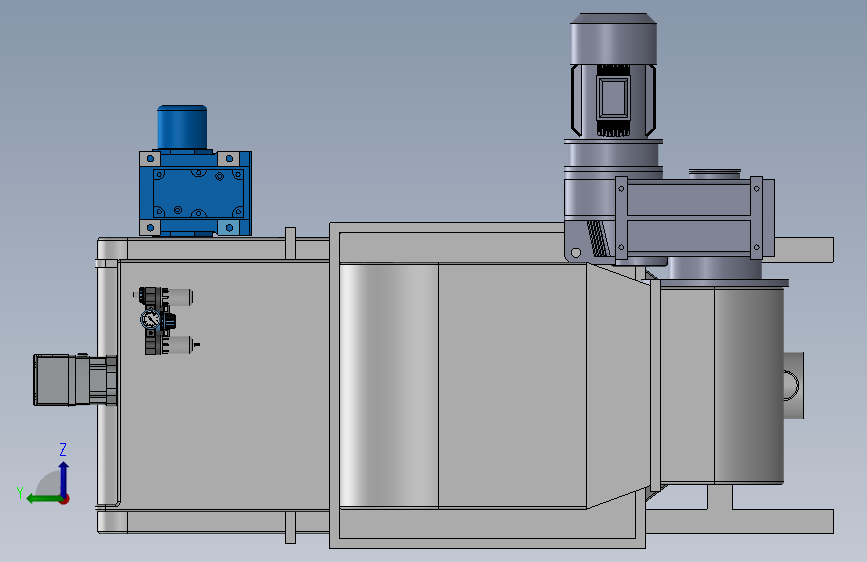Select the shiny curved panel in the center
The image size is (867, 562).
click(x=389, y=385)
